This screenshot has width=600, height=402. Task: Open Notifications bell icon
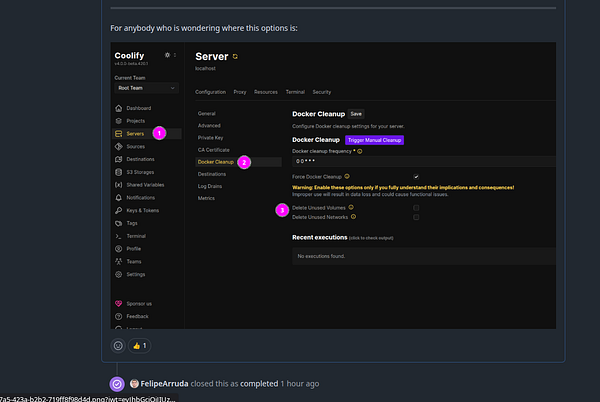tap(119, 198)
